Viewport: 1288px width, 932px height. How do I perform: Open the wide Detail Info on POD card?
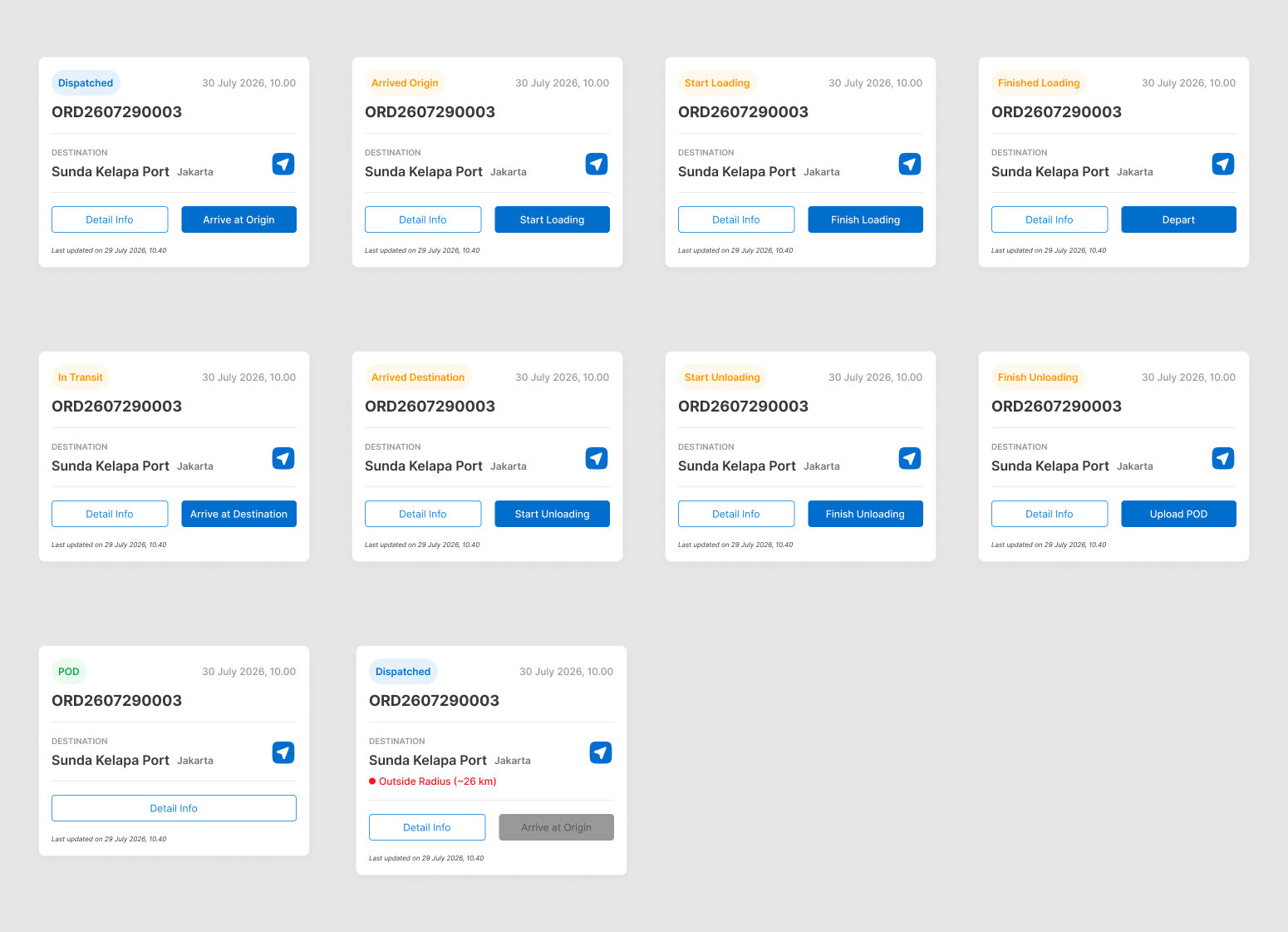tap(174, 808)
